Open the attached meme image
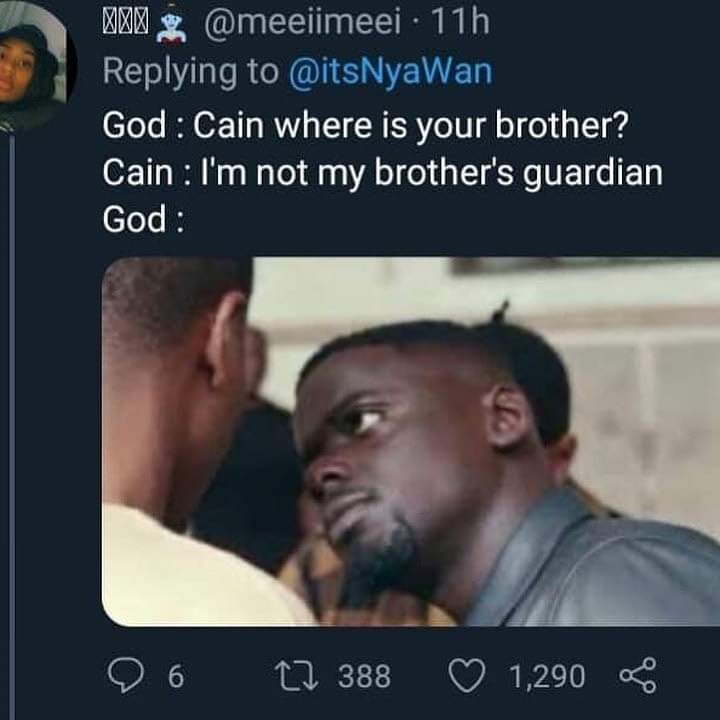Screen dimensions: 720x720 (411, 442)
